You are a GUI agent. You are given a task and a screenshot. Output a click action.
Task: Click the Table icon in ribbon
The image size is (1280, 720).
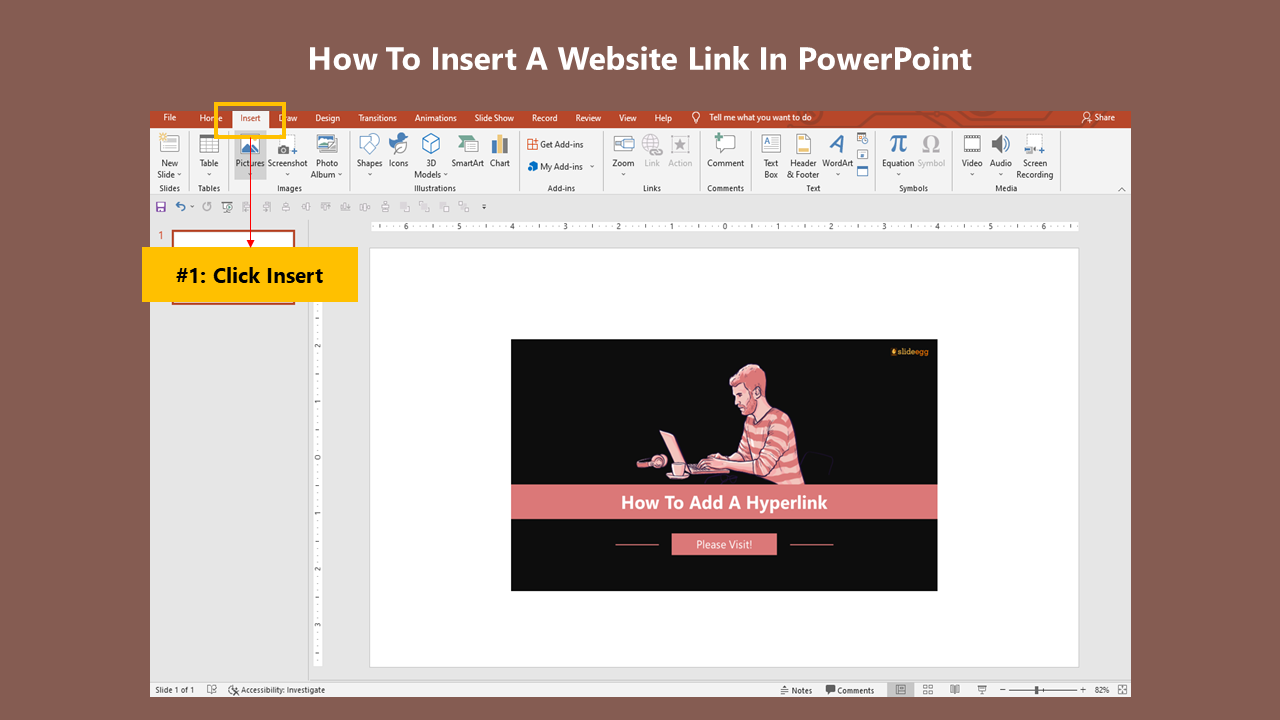(209, 144)
